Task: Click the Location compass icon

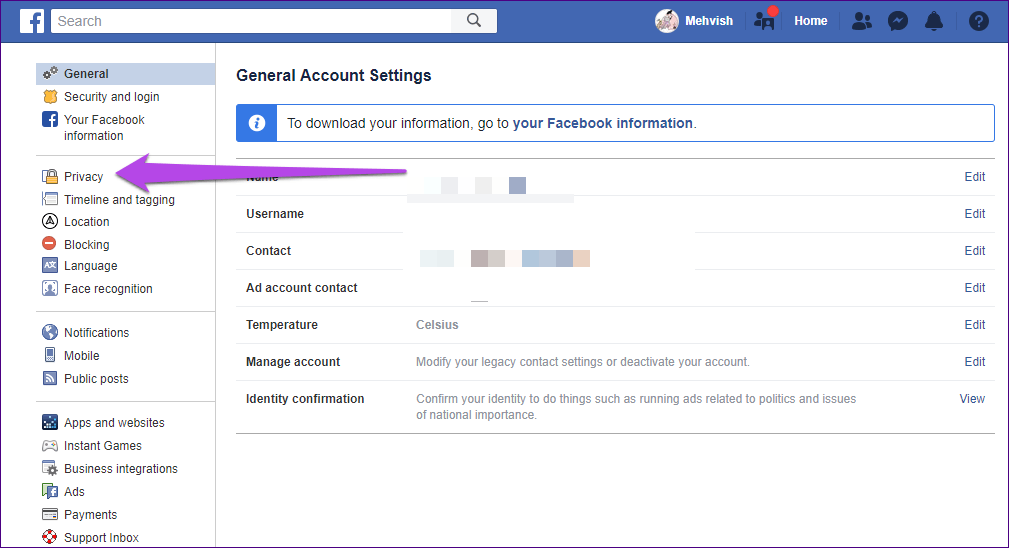Action: click(50, 221)
